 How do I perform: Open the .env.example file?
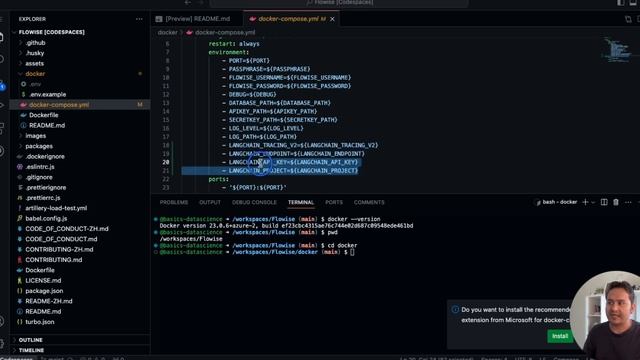click(x=47, y=94)
